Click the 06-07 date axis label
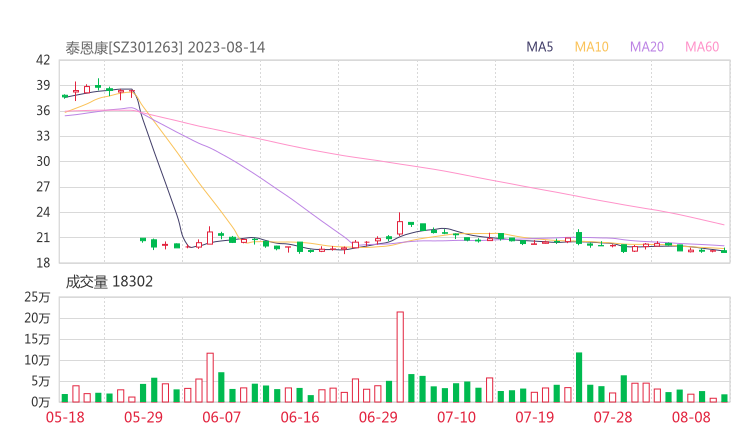 (x=221, y=417)
